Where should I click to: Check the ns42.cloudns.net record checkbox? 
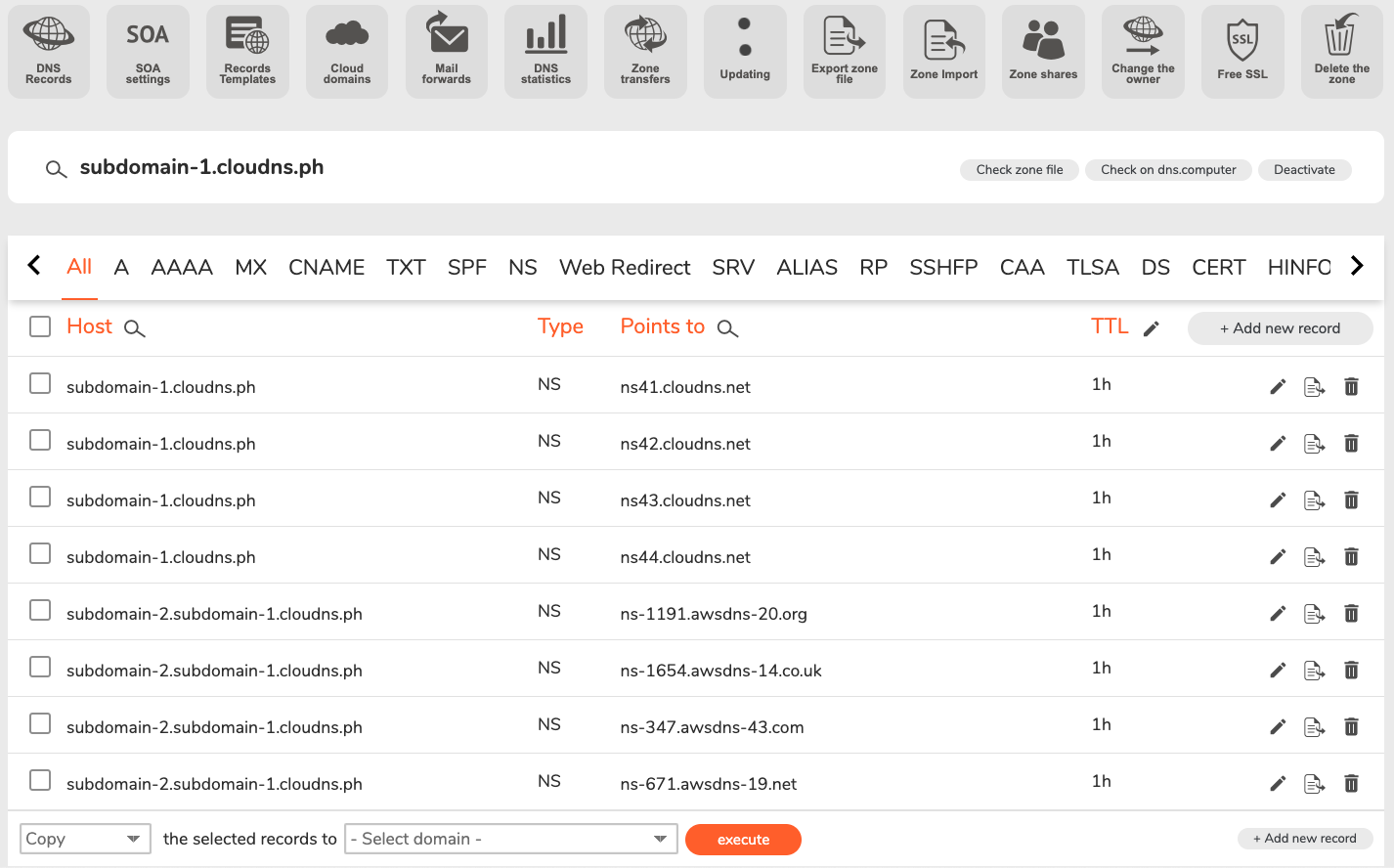[40, 441]
